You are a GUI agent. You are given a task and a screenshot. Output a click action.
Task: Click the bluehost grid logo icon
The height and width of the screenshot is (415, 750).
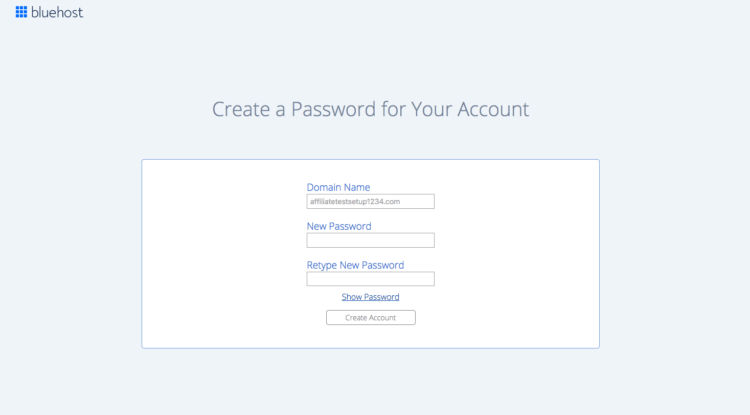coord(21,13)
